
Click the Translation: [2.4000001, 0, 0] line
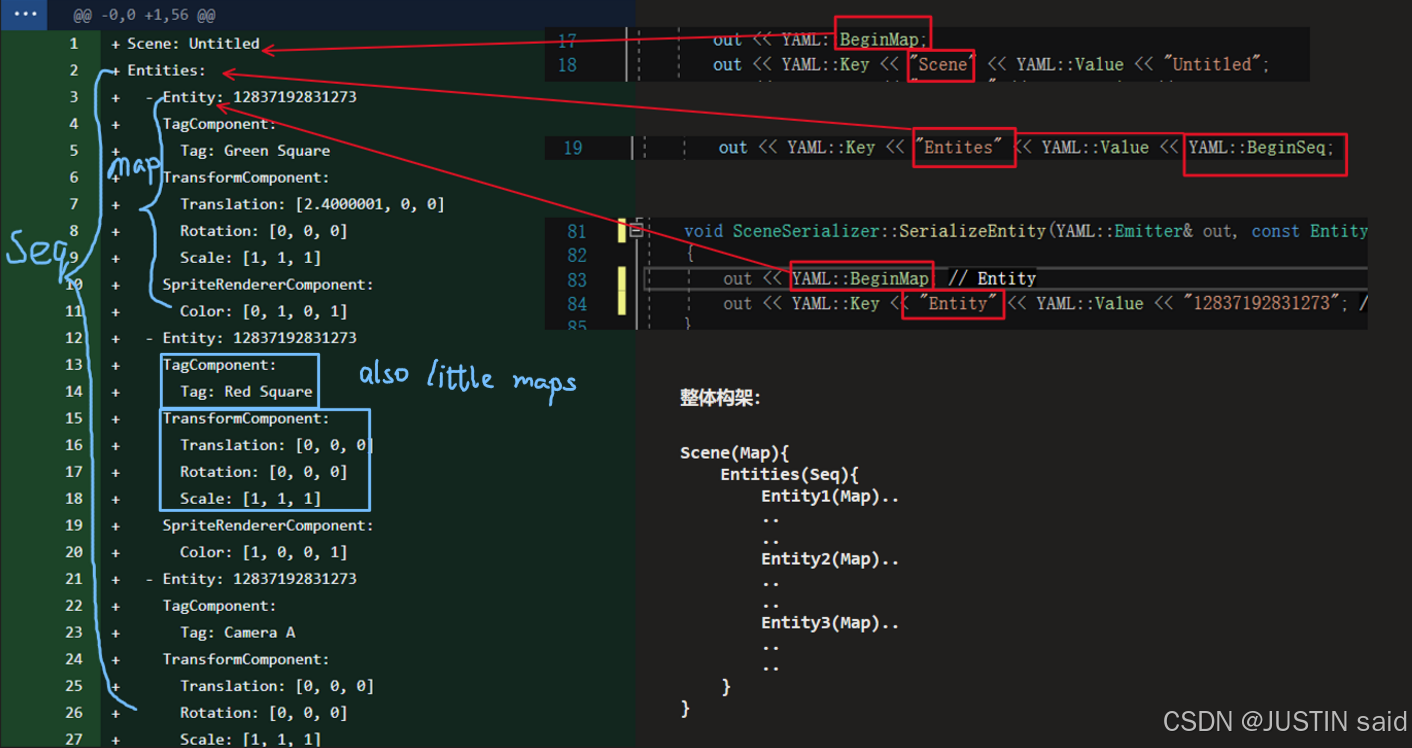312,204
